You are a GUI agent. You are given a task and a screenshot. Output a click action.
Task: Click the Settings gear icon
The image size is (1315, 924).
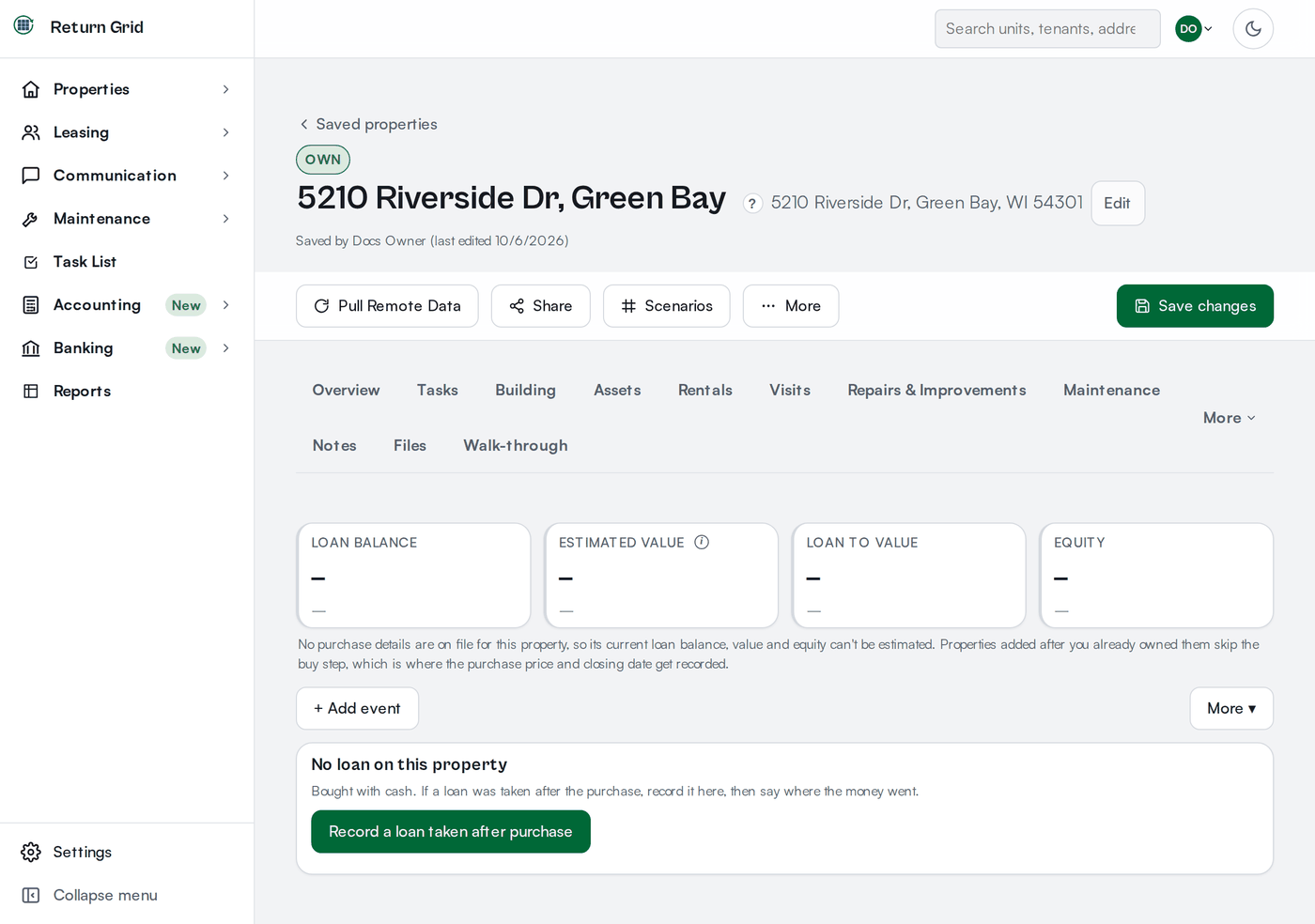pos(31,852)
